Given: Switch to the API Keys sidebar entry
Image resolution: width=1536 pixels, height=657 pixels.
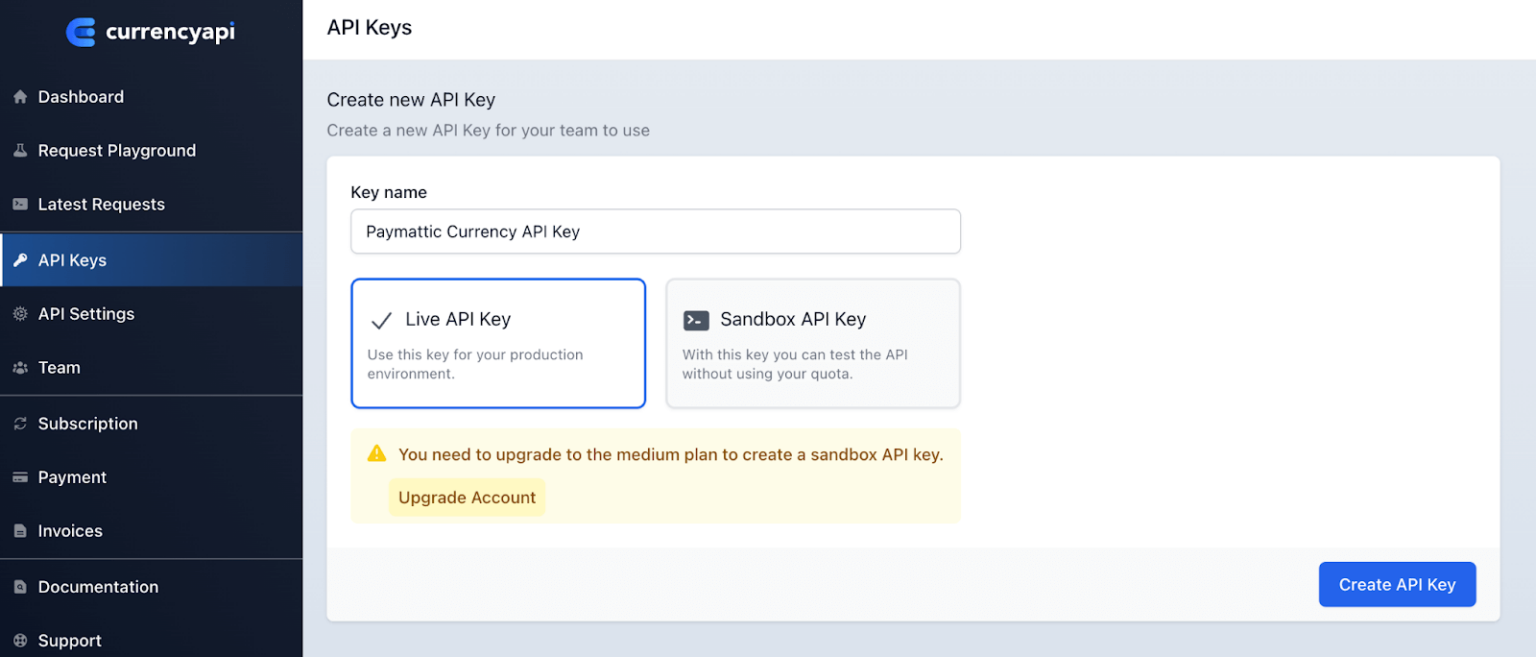Looking at the screenshot, I should coord(72,259).
